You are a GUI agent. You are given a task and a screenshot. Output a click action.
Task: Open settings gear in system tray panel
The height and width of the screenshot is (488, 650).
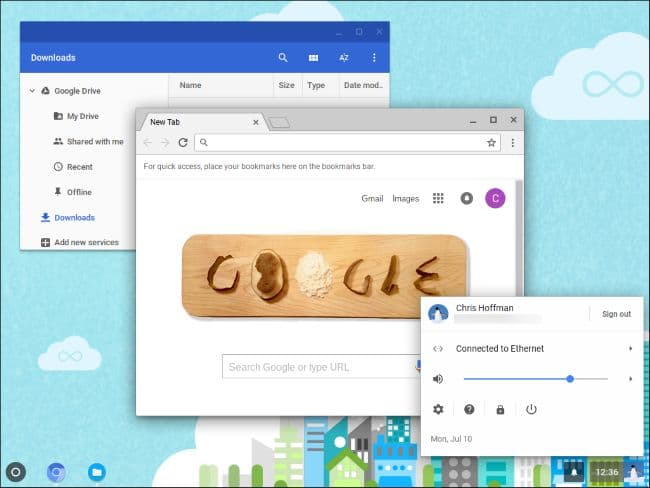[438, 409]
